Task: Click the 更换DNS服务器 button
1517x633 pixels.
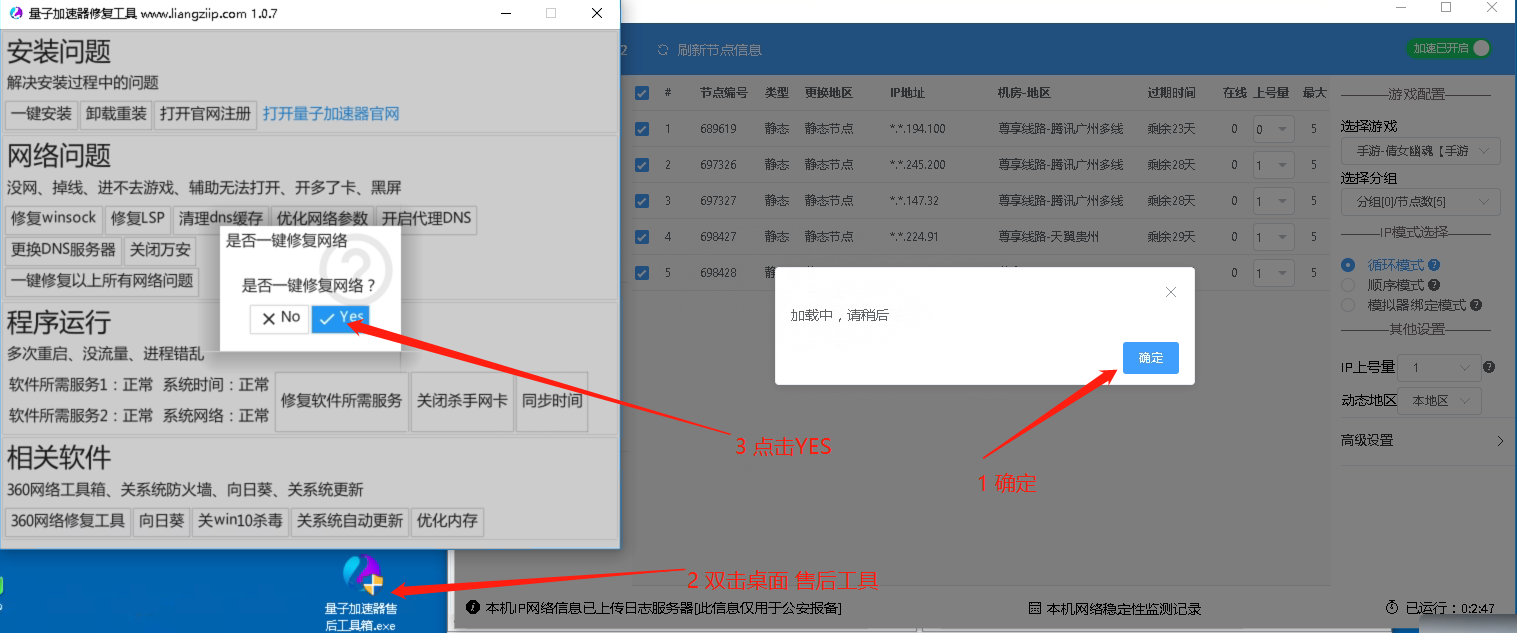Action: coord(63,249)
